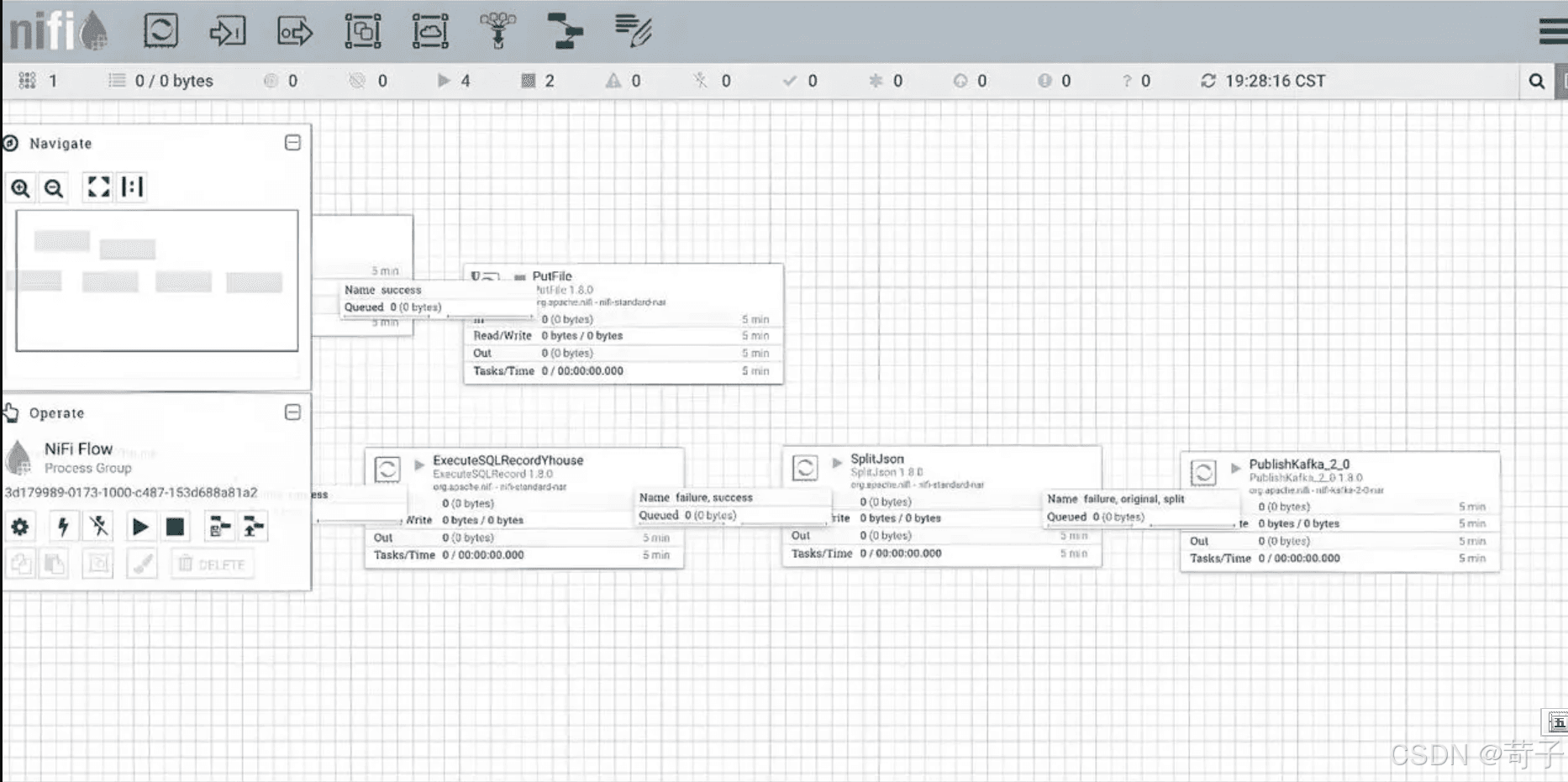This screenshot has width=1568, height=782.
Task: Click the last refresh time 19:28:16 CST
Action: pyautogui.click(x=1275, y=81)
